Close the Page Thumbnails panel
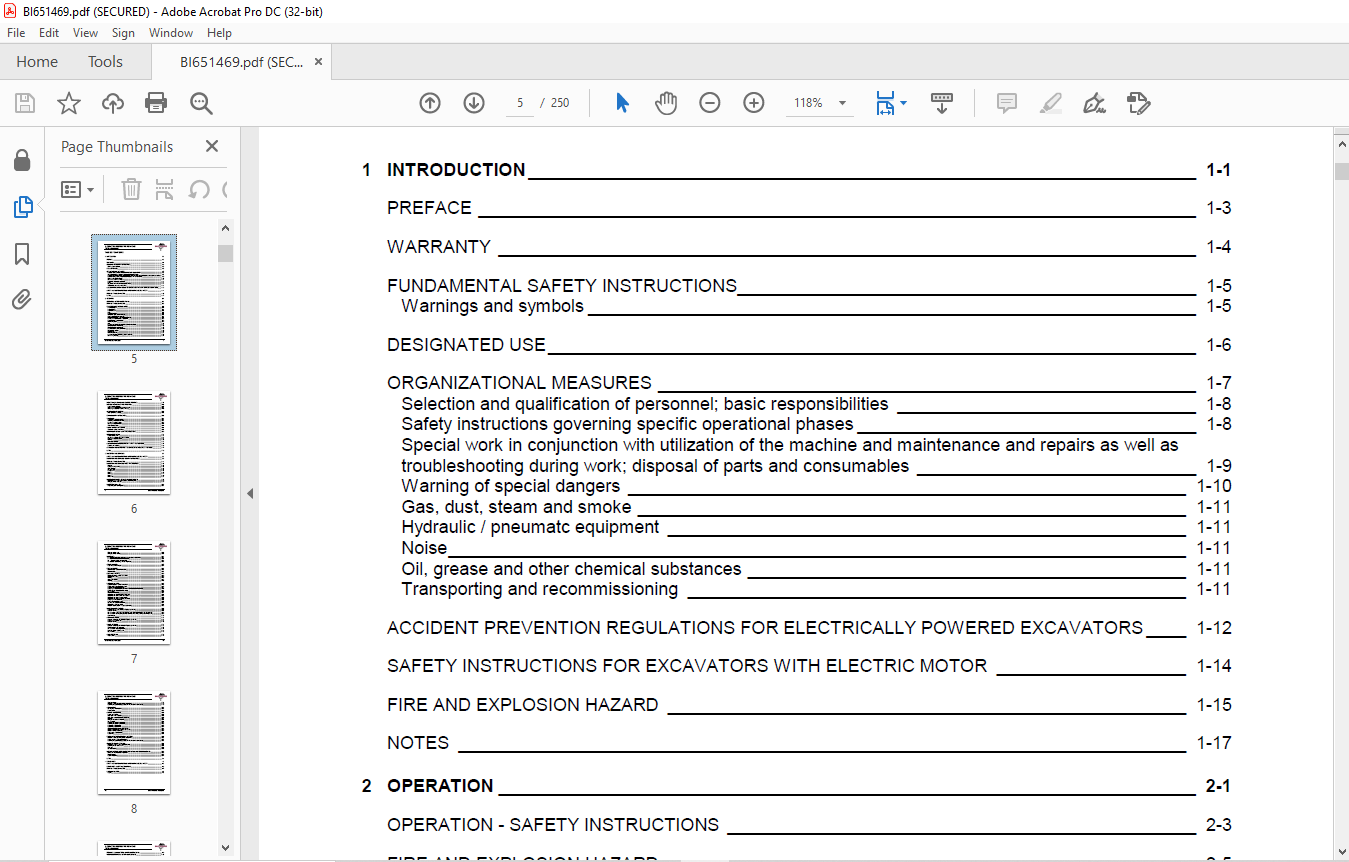The height and width of the screenshot is (862, 1349). tap(212, 146)
